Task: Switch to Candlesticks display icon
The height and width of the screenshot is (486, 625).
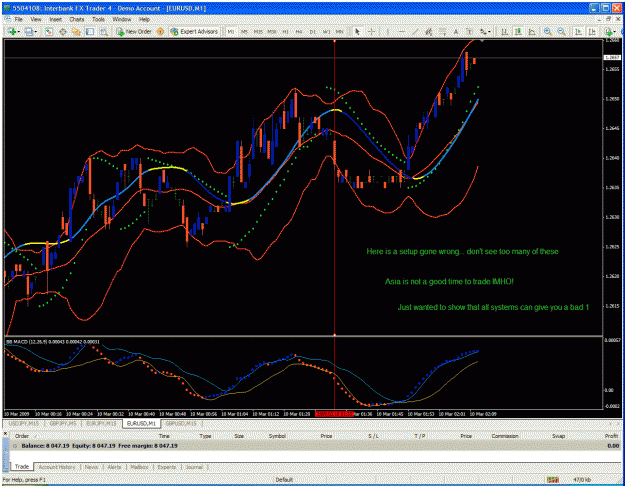Action: tap(518, 31)
